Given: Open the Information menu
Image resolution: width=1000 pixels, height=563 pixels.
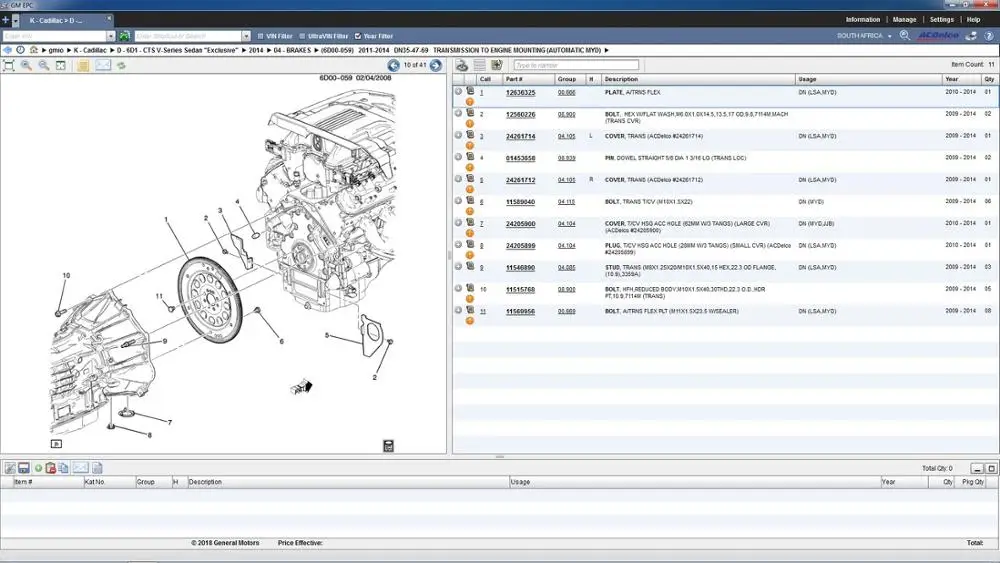Looking at the screenshot, I should tap(862, 20).
